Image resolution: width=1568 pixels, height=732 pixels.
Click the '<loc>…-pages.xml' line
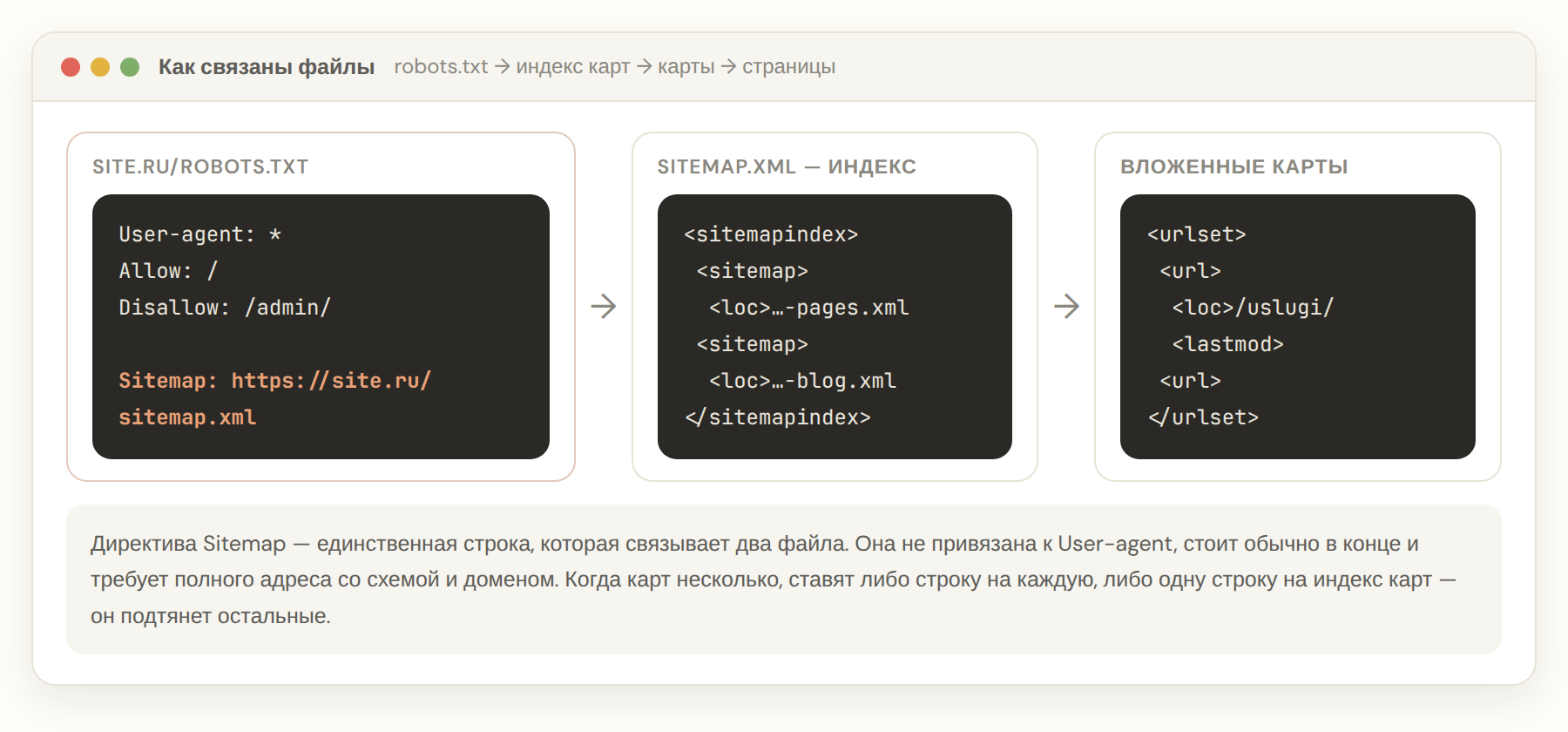point(809,308)
